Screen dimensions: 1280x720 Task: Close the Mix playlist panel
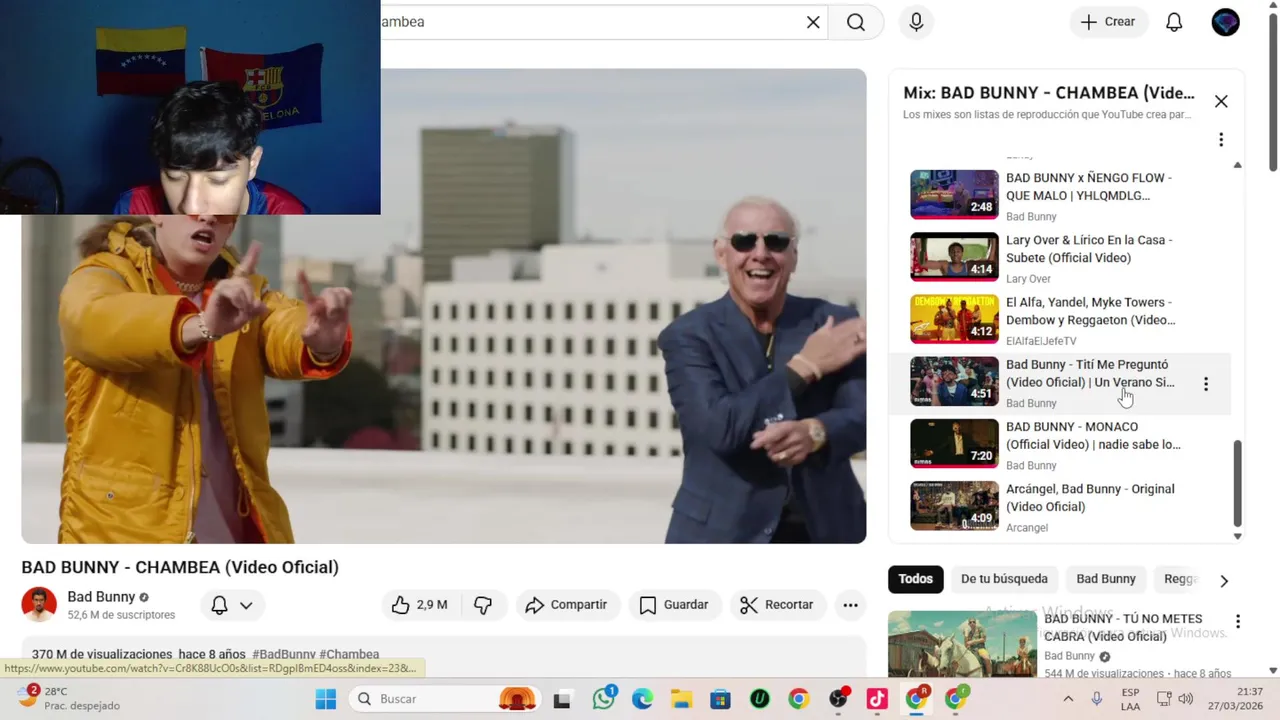pyautogui.click(x=1221, y=101)
